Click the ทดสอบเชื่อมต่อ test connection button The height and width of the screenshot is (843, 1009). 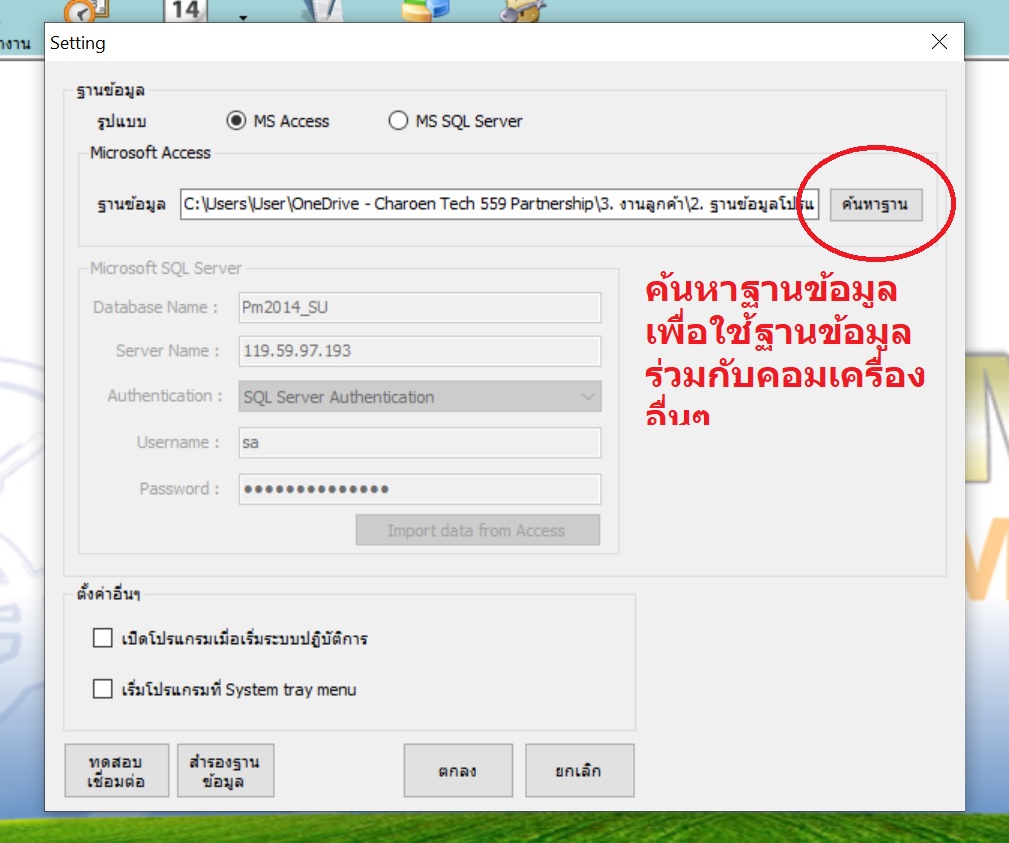116,771
